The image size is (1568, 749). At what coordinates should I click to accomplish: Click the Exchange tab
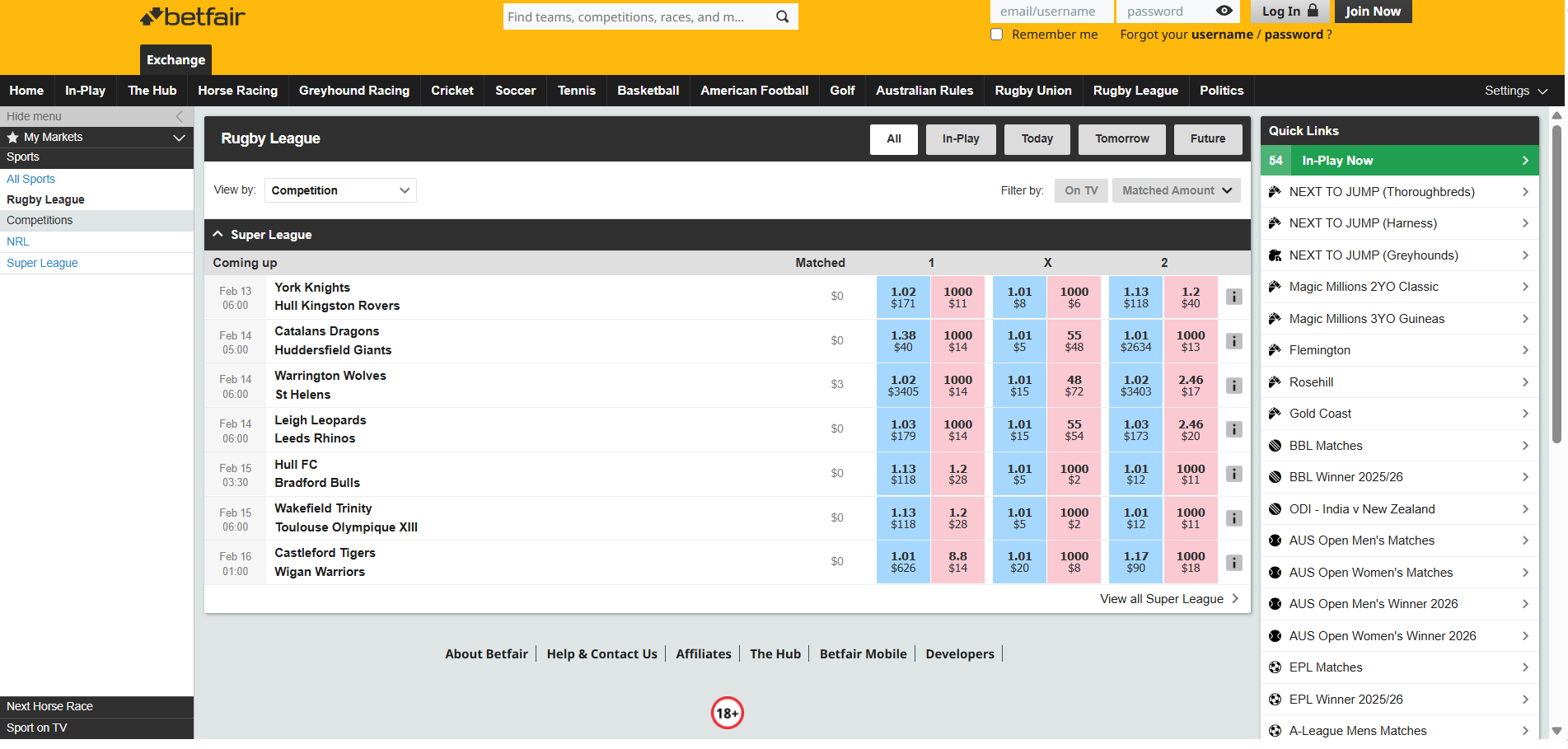point(176,60)
